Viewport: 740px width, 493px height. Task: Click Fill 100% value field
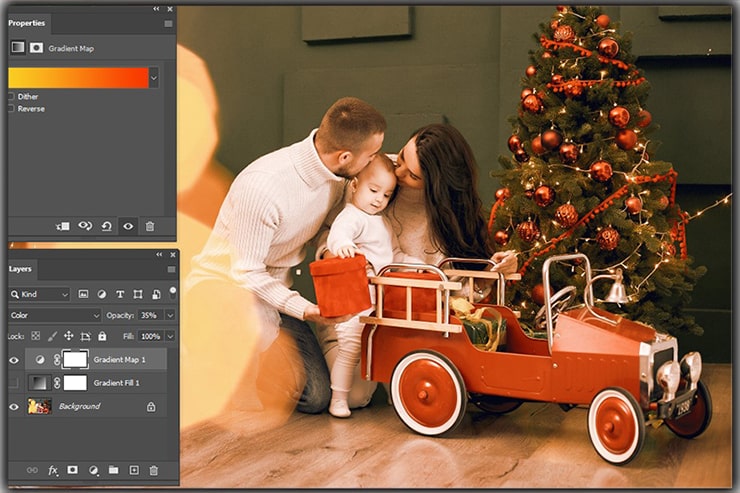tap(151, 336)
